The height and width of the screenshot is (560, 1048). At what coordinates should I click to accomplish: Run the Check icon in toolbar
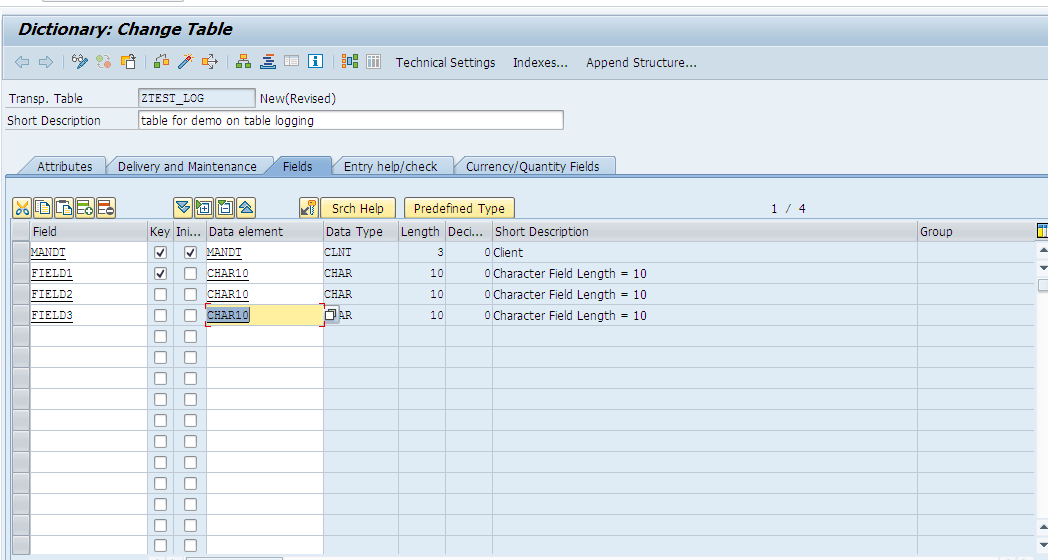161,62
